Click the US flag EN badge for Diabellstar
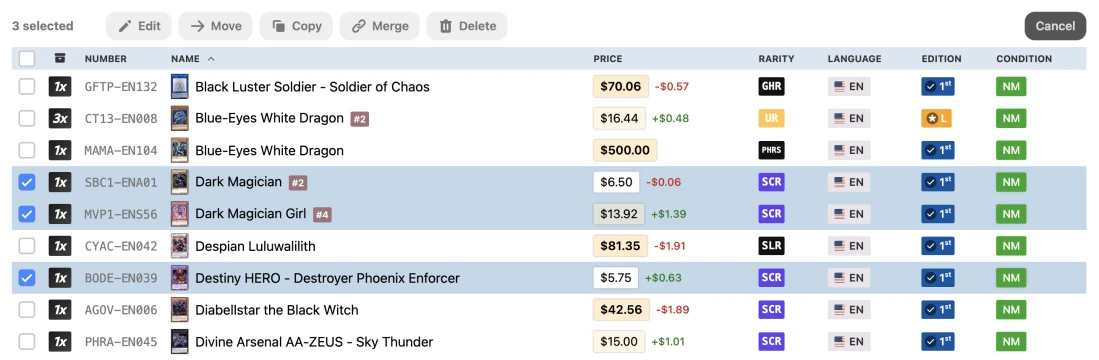This screenshot has width=1099, height=360. (x=849, y=310)
